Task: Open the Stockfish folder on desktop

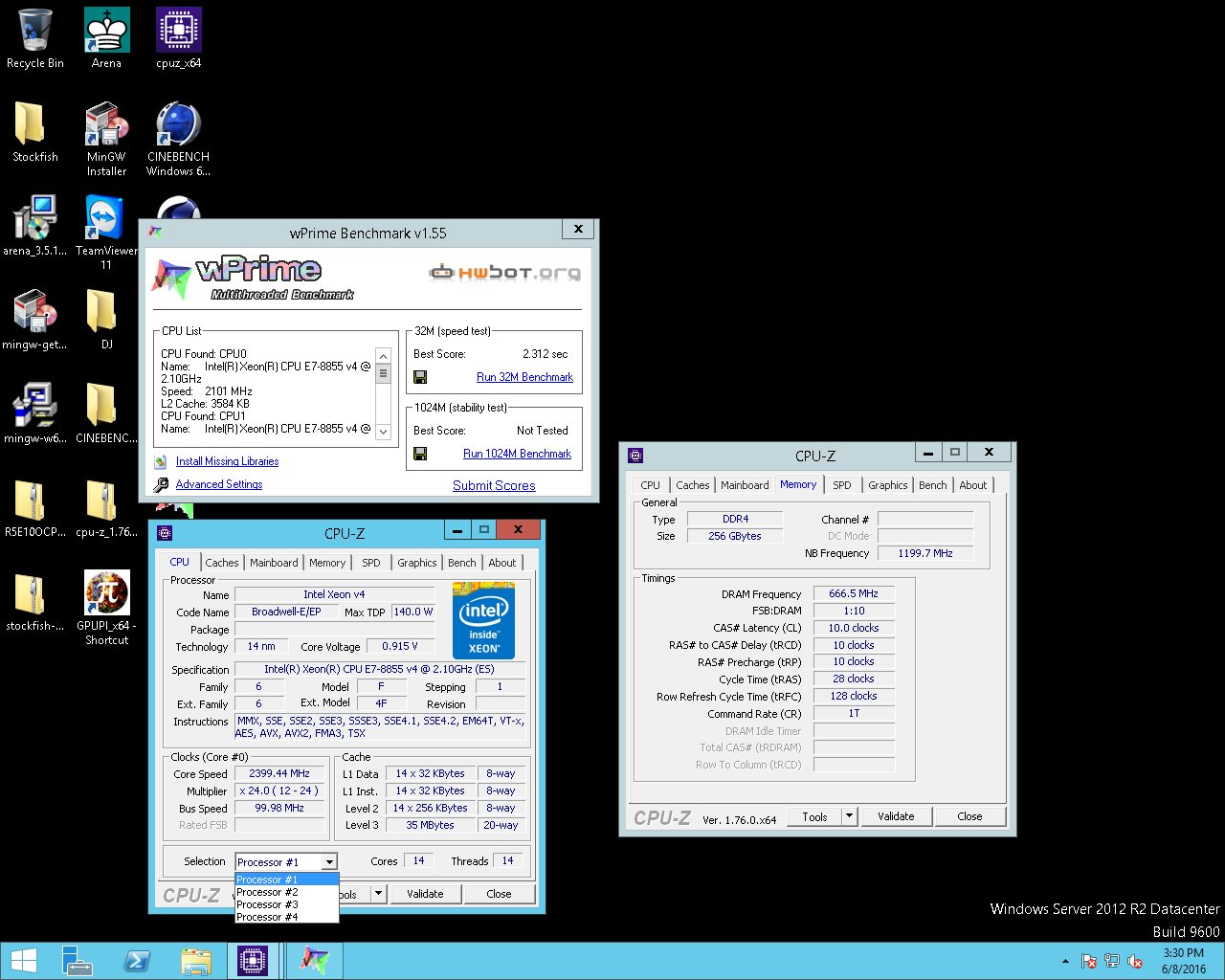Action: 35,132
